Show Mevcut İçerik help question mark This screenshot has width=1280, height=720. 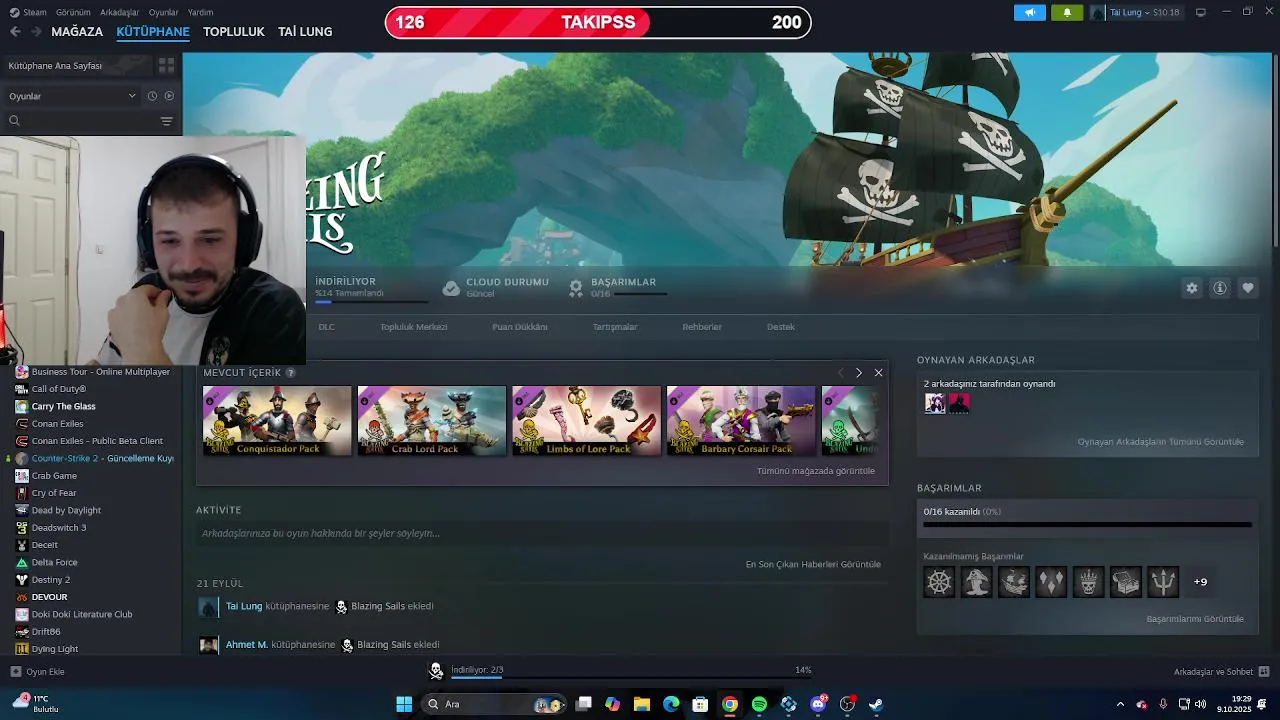[291, 373]
